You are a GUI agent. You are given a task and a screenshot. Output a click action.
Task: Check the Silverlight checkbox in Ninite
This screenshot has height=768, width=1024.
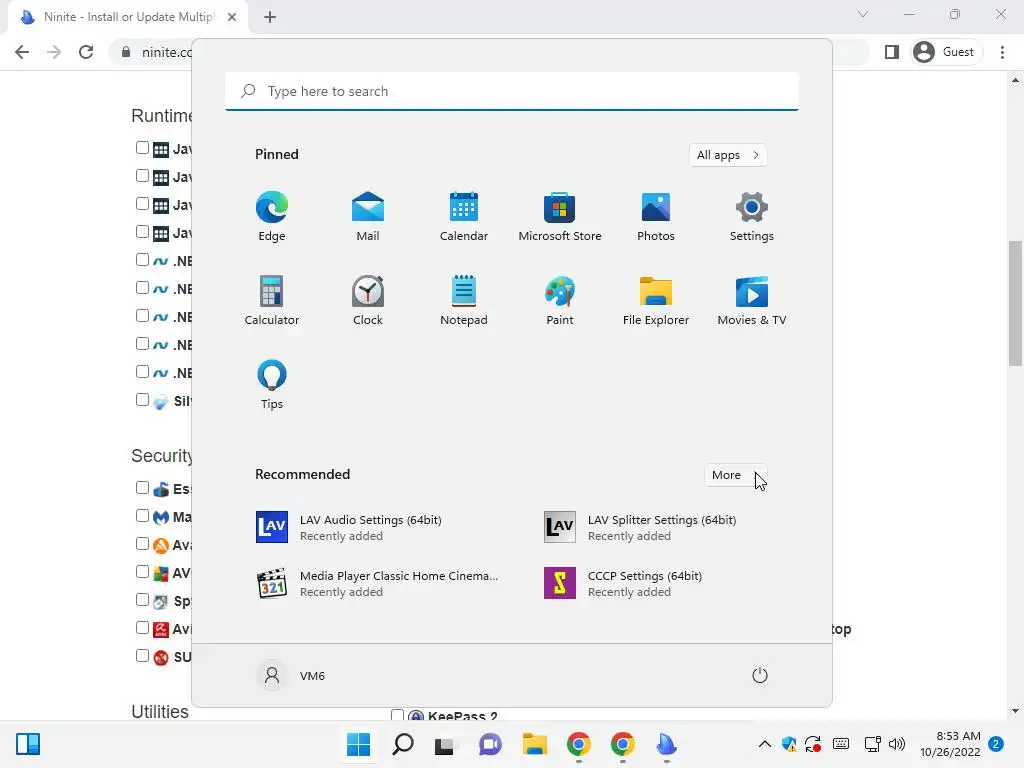pyautogui.click(x=142, y=400)
